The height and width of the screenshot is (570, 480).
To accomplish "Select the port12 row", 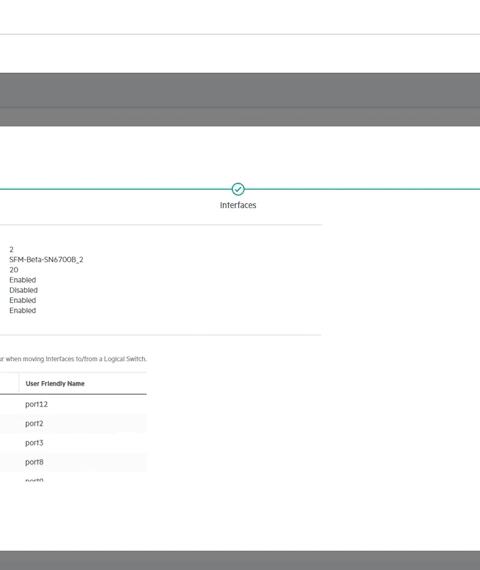I will pyautogui.click(x=73, y=404).
